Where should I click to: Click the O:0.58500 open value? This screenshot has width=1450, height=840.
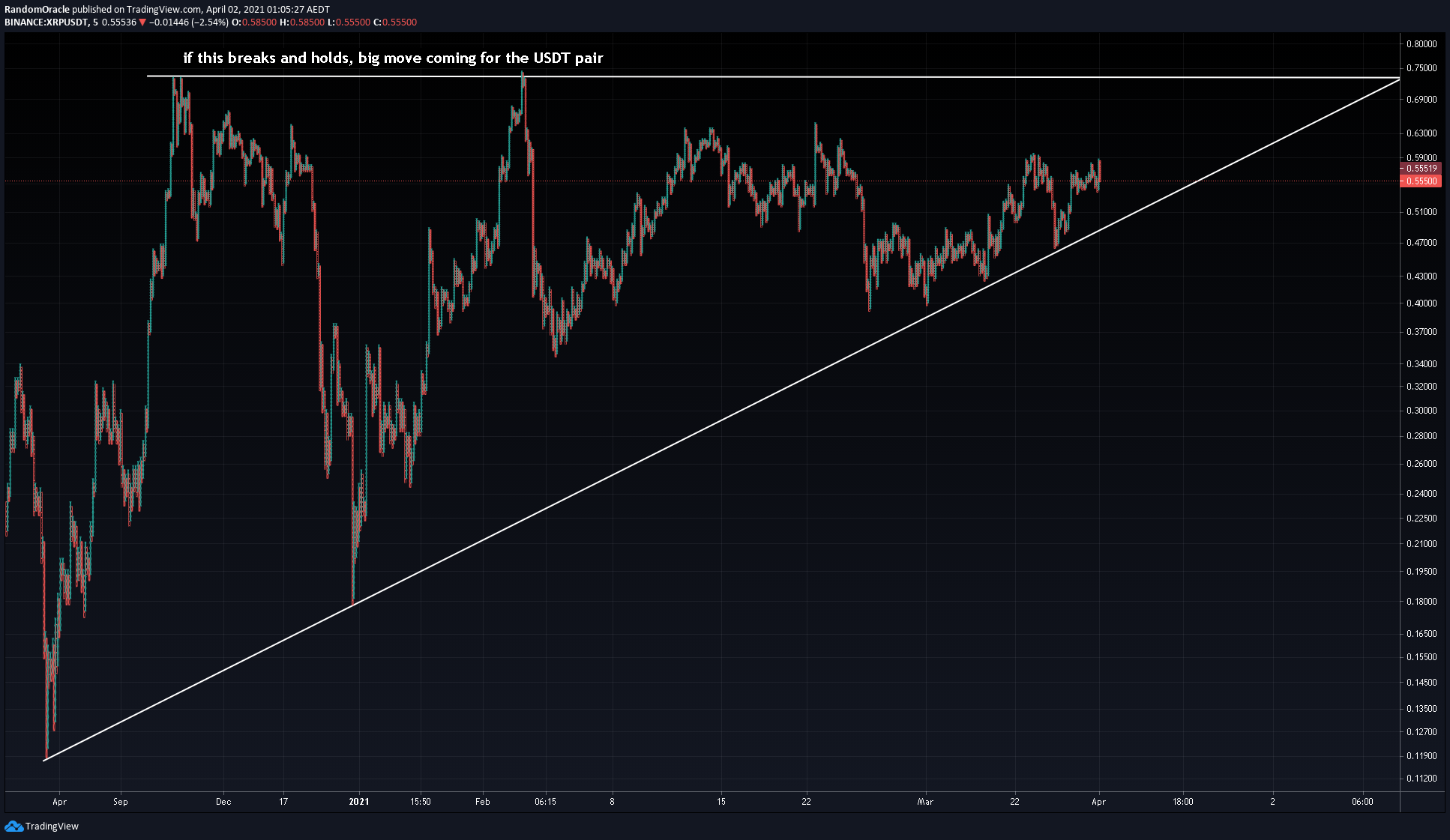(x=253, y=22)
